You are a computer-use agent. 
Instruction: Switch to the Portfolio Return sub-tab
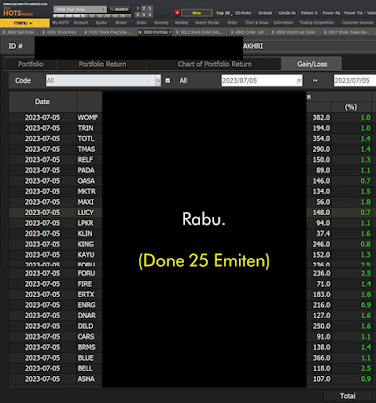(x=102, y=64)
